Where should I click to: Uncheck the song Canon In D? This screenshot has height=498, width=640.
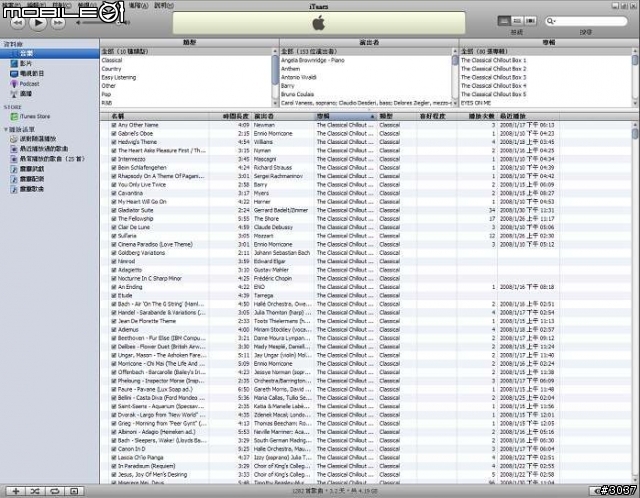click(x=114, y=449)
